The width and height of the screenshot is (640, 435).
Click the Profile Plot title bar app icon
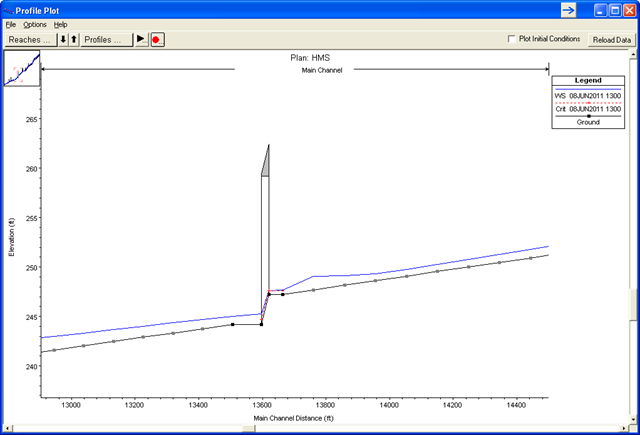(9, 11)
